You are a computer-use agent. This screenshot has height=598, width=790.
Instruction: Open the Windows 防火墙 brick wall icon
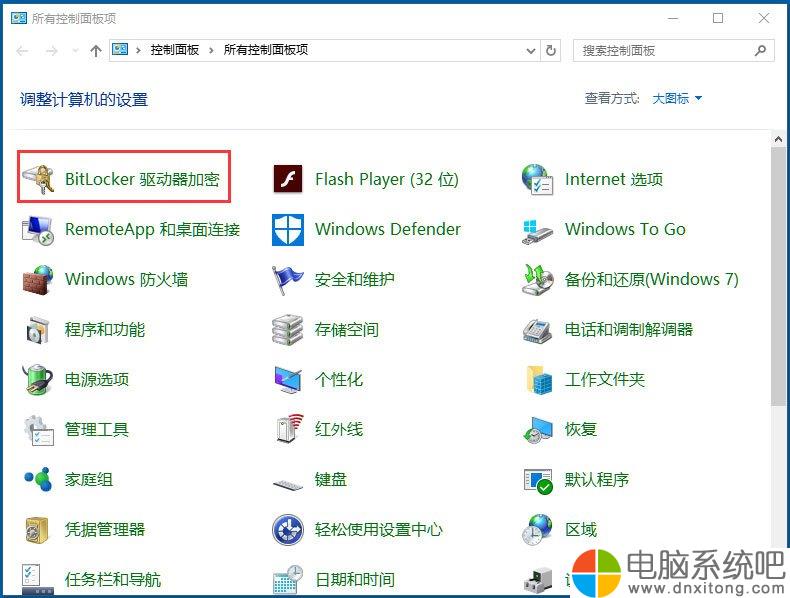37,280
